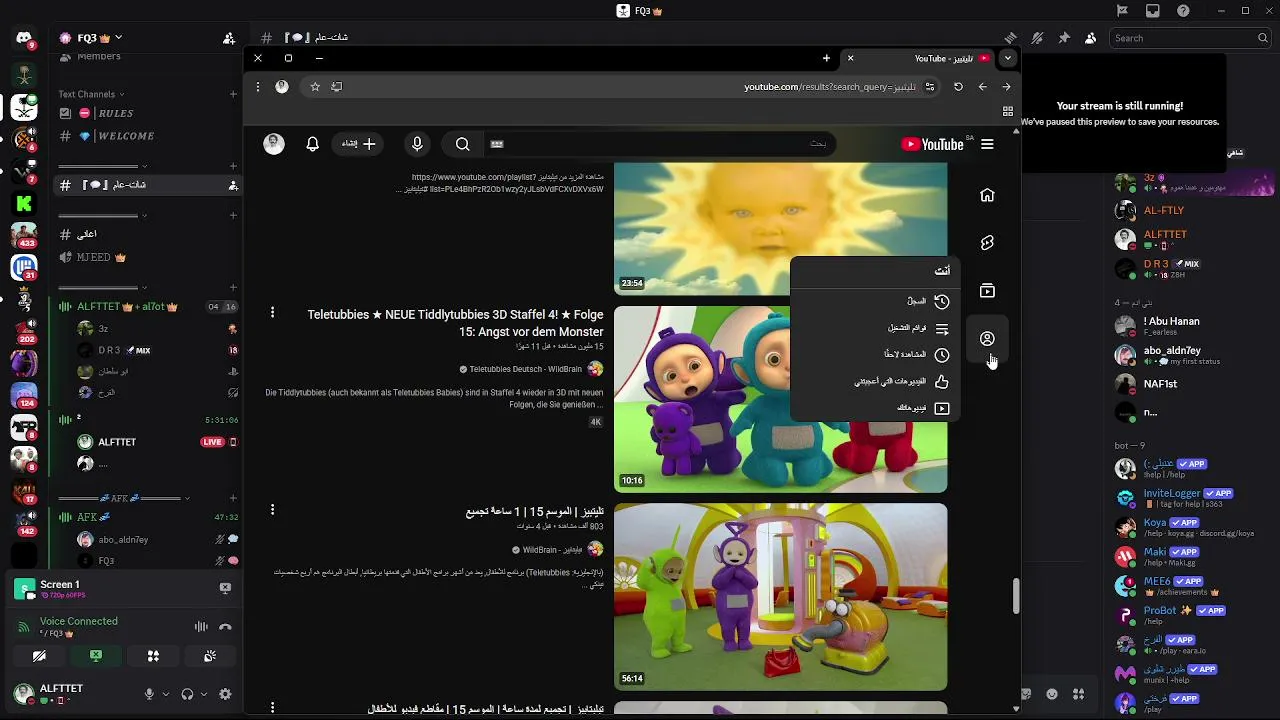Screen dimensions: 1280x720
Task: Open Teletubbies Tiddlytubbies video title
Action: coord(455,323)
